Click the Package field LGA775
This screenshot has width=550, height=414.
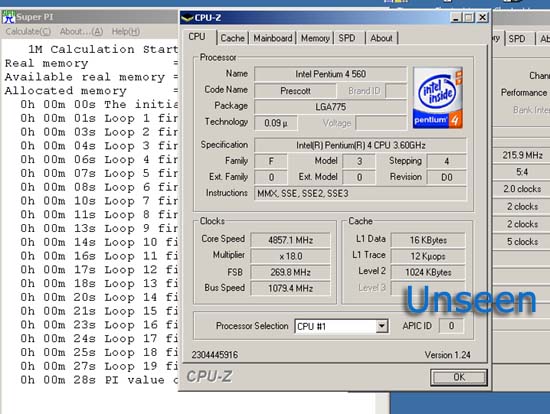click(x=330, y=107)
